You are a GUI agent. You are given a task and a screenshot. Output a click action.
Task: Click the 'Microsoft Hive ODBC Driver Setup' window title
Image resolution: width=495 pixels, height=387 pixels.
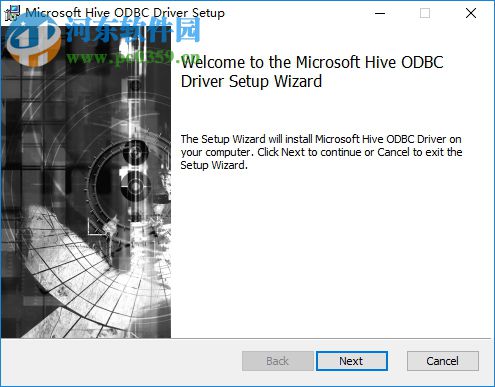click(125, 13)
